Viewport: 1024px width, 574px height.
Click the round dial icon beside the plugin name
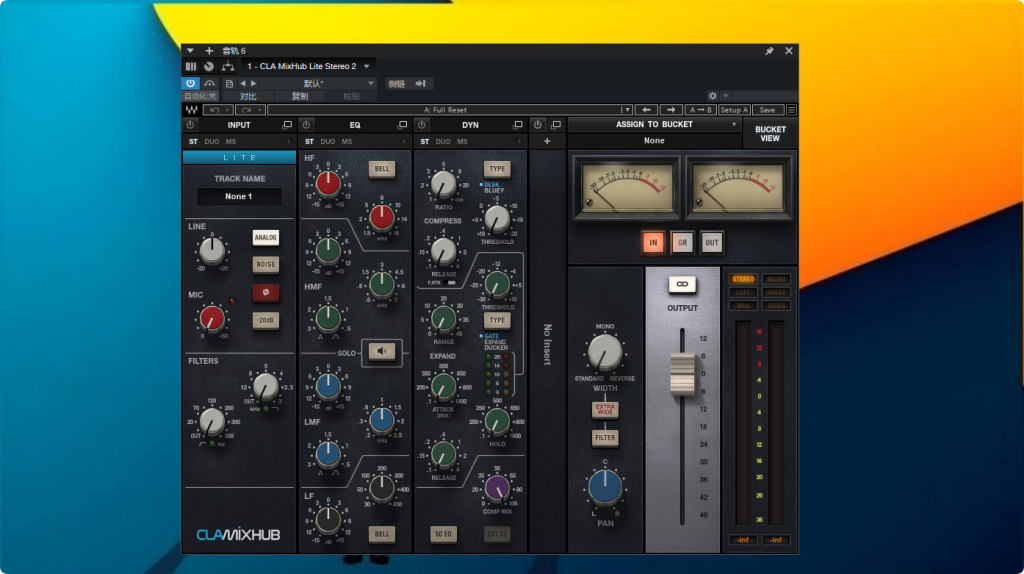[209, 66]
